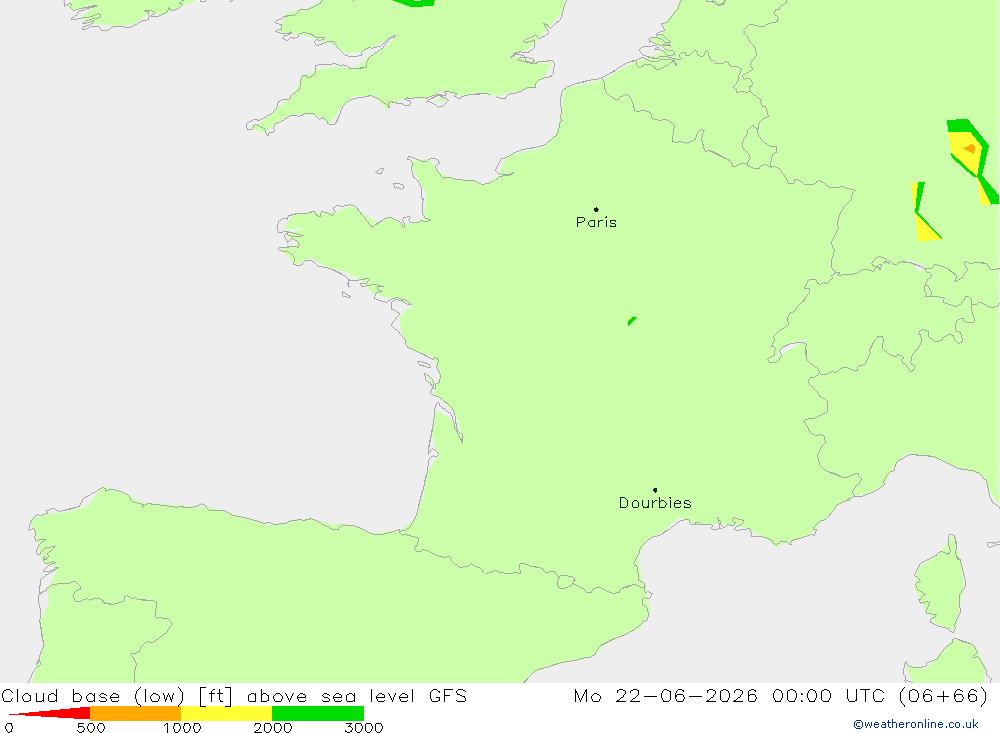Screen dimensions: 1000x733
Task: Click the legend value 1000
Action: click(x=182, y=727)
